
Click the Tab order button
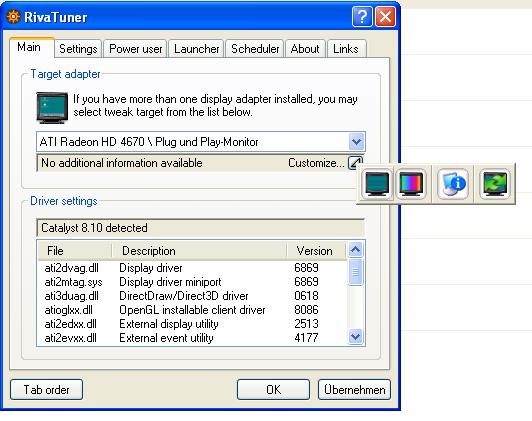(x=46, y=389)
